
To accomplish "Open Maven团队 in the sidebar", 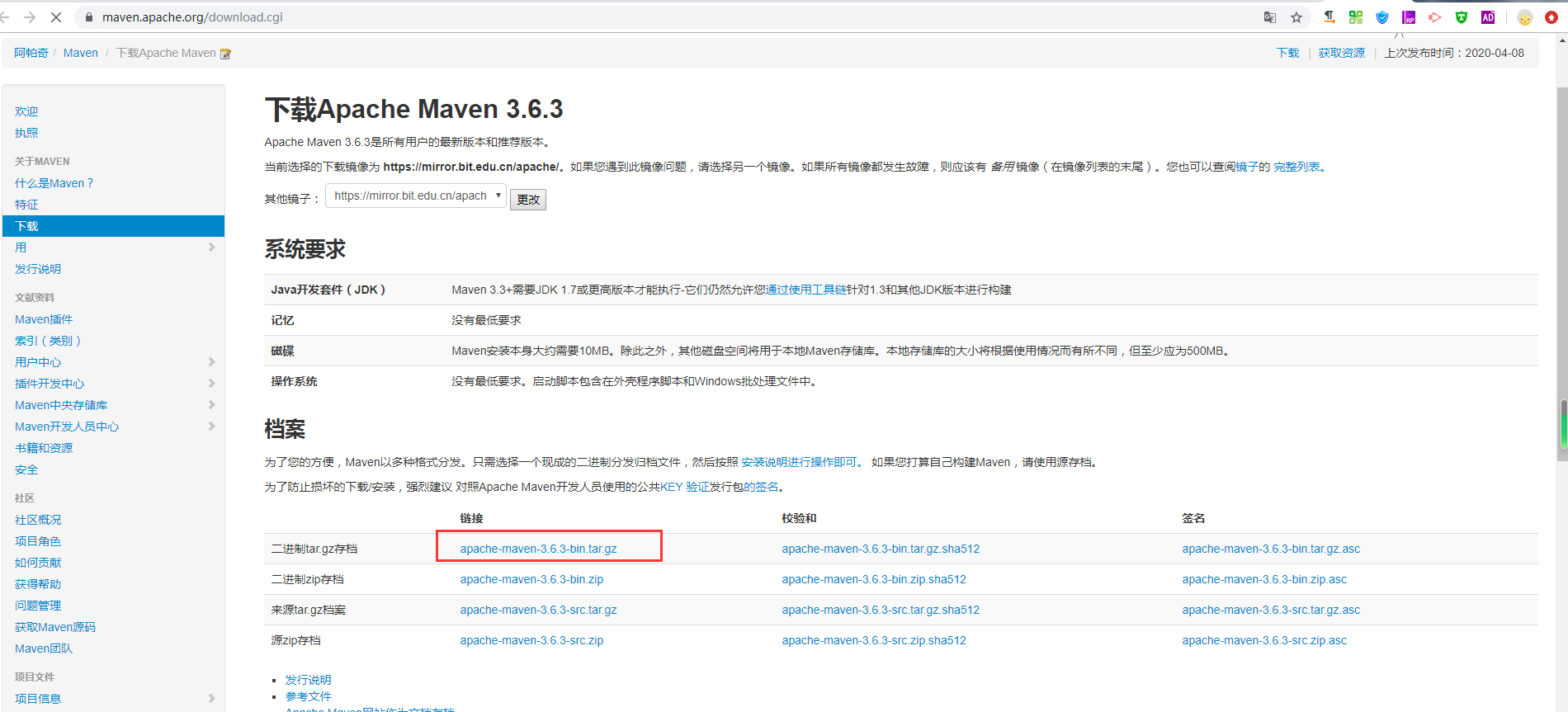I will (44, 648).
